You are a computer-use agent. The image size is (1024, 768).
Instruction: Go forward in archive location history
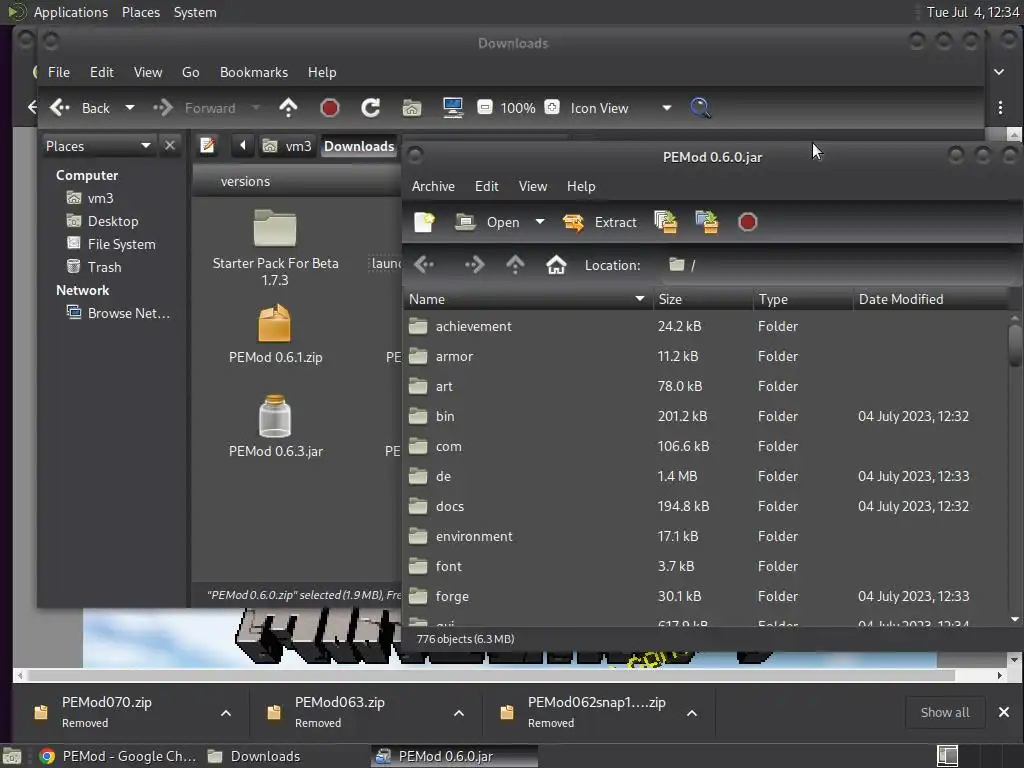point(475,264)
